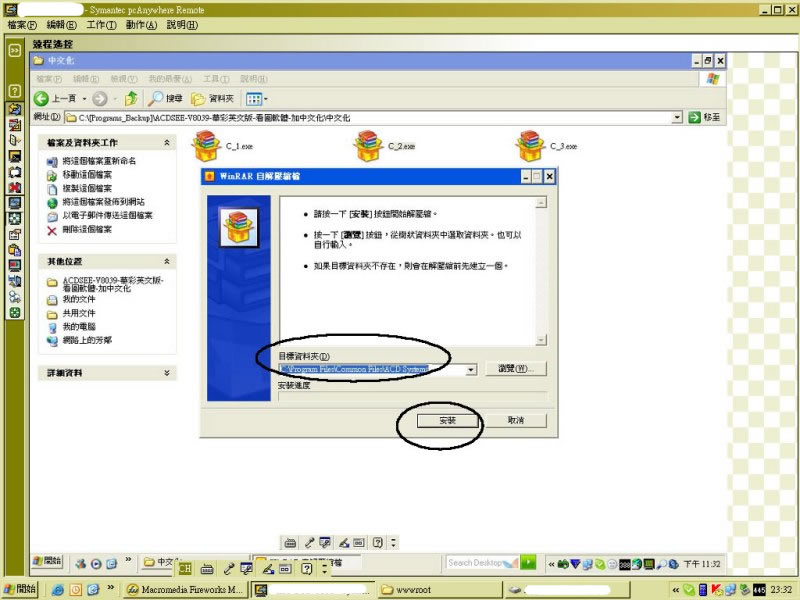Click the 資料夾 folders toolbar icon
This screenshot has height=600, width=800.
tap(199, 98)
